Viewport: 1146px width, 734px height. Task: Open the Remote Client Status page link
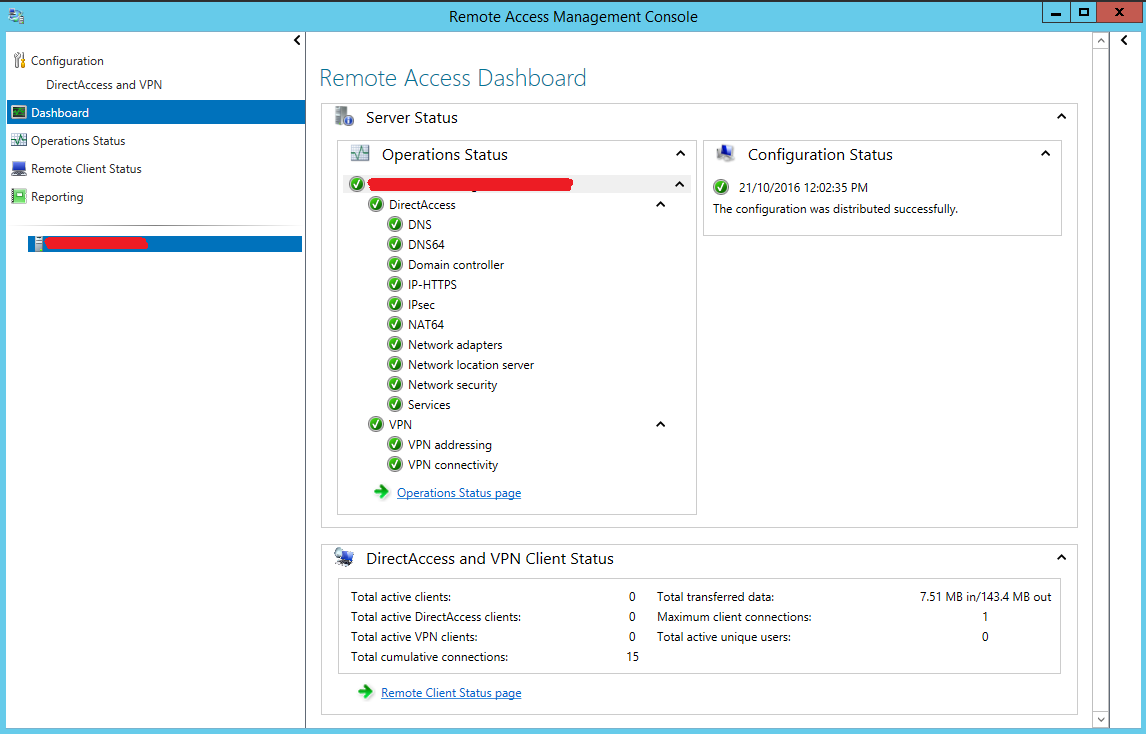pos(451,692)
